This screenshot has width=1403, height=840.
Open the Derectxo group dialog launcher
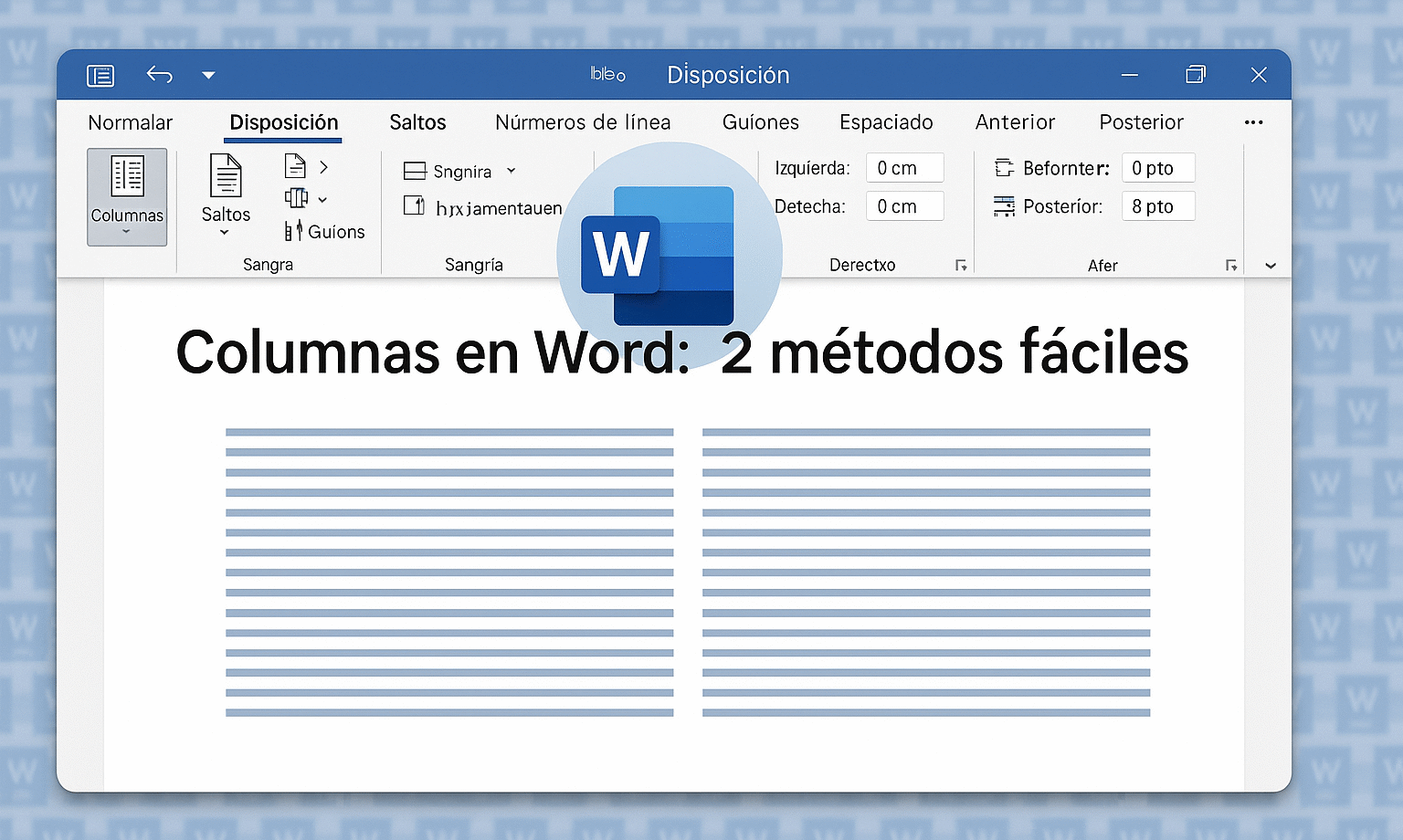962,265
